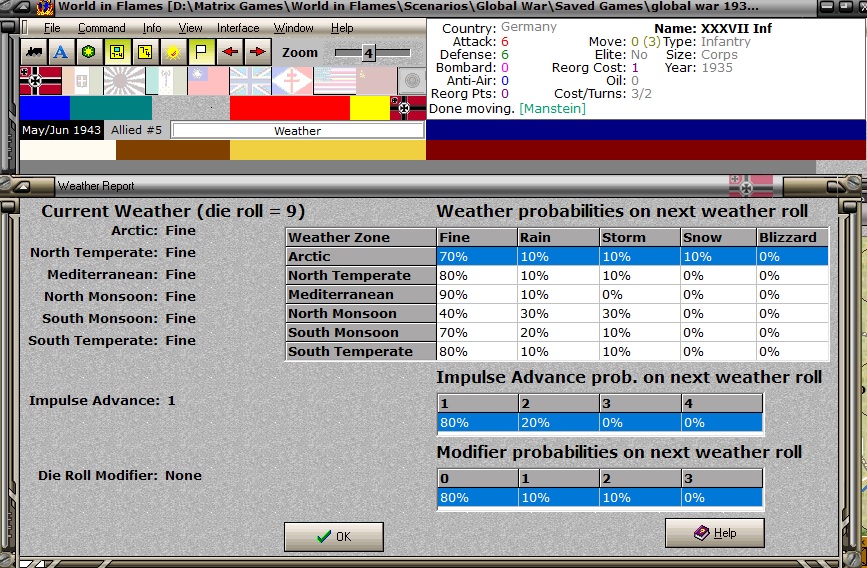Select the South Temperate weather zone row
867x568 pixels.
[557, 351]
